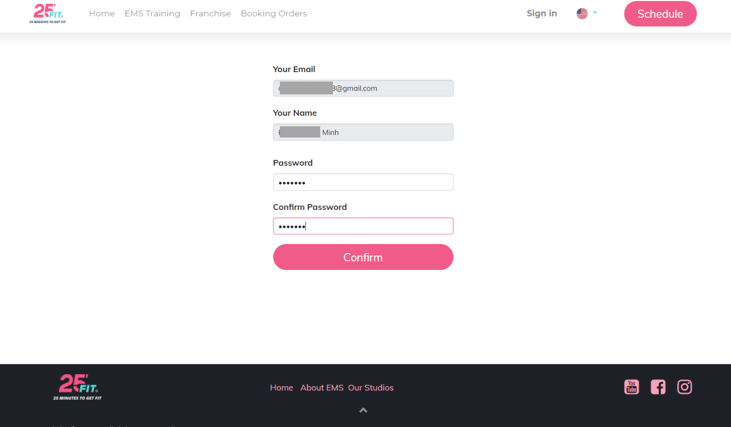
Task: Expand the language dropdown arrow
Action: point(595,13)
